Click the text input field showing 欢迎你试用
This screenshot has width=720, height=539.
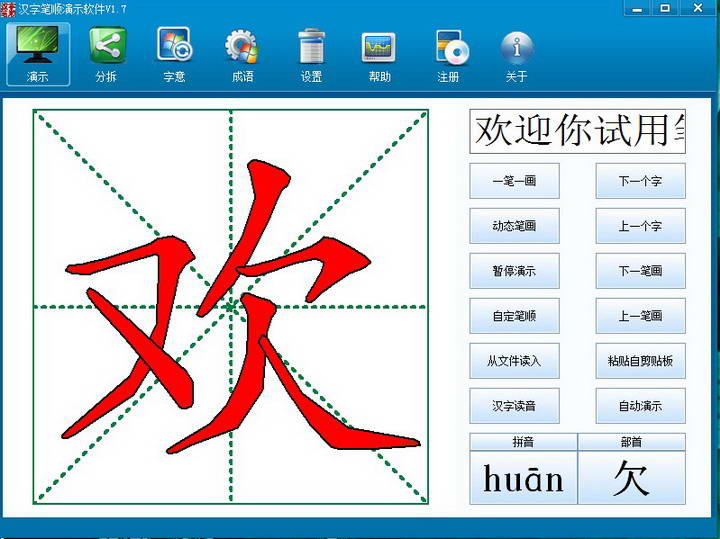point(577,132)
